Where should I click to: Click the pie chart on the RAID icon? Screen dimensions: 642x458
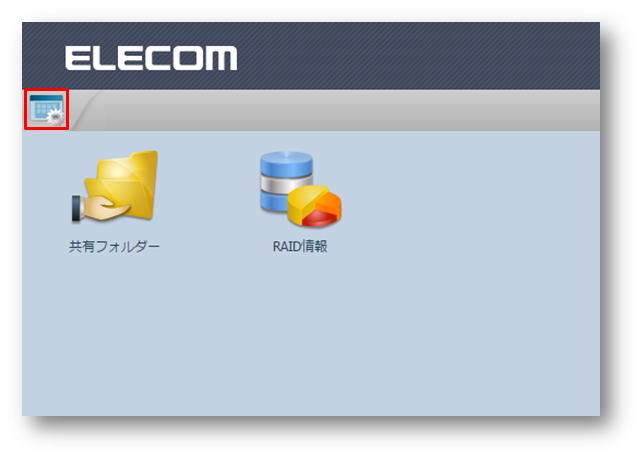pos(314,206)
